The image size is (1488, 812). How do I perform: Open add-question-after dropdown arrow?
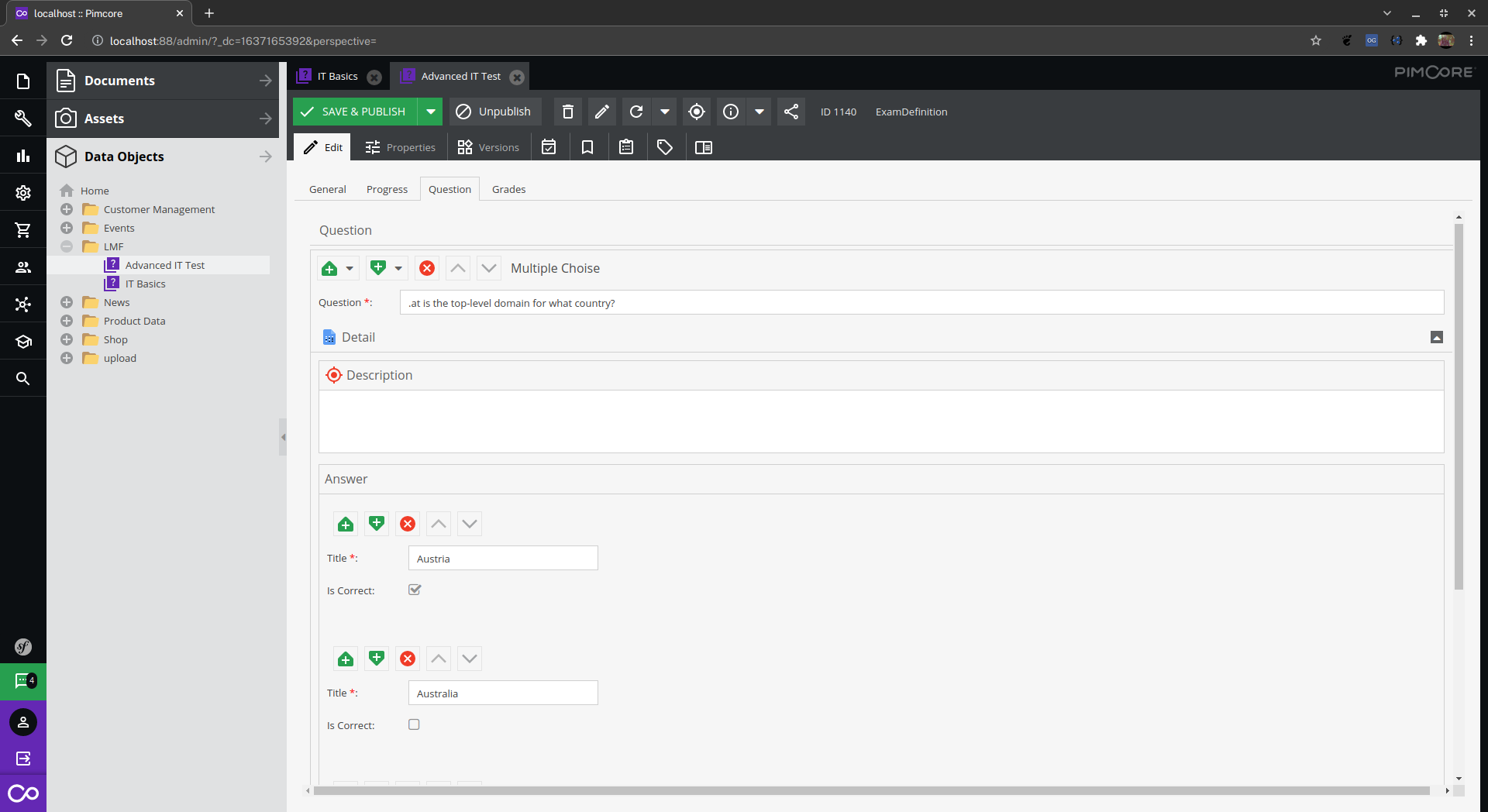(x=398, y=268)
